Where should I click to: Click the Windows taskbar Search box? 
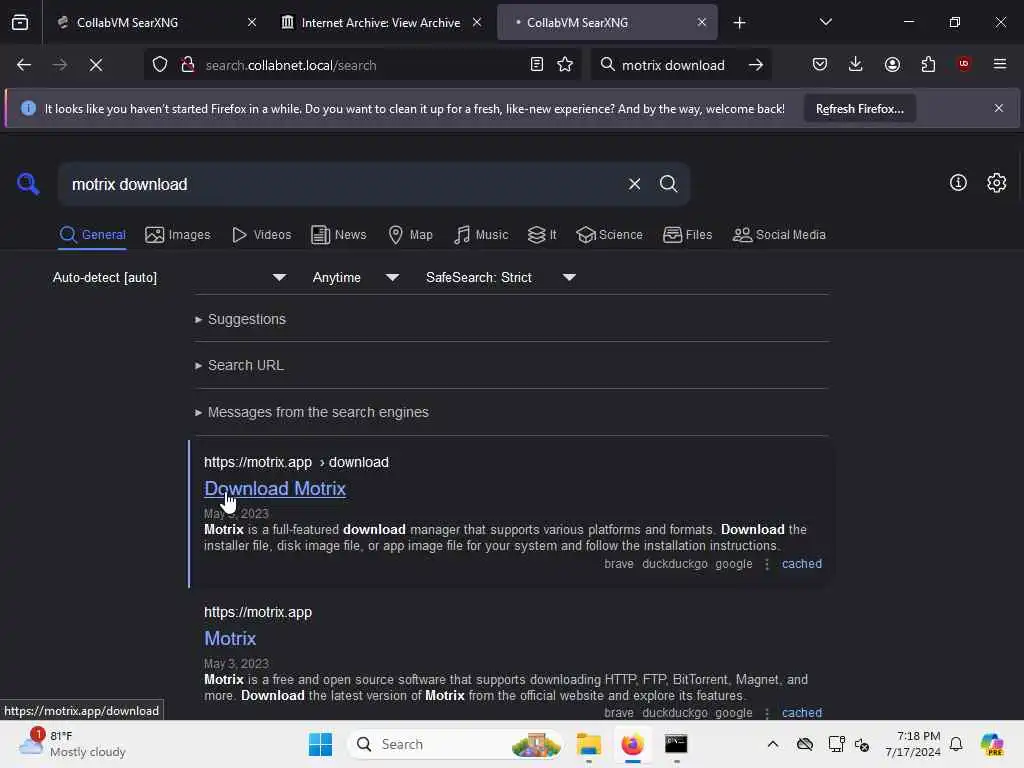click(x=455, y=744)
